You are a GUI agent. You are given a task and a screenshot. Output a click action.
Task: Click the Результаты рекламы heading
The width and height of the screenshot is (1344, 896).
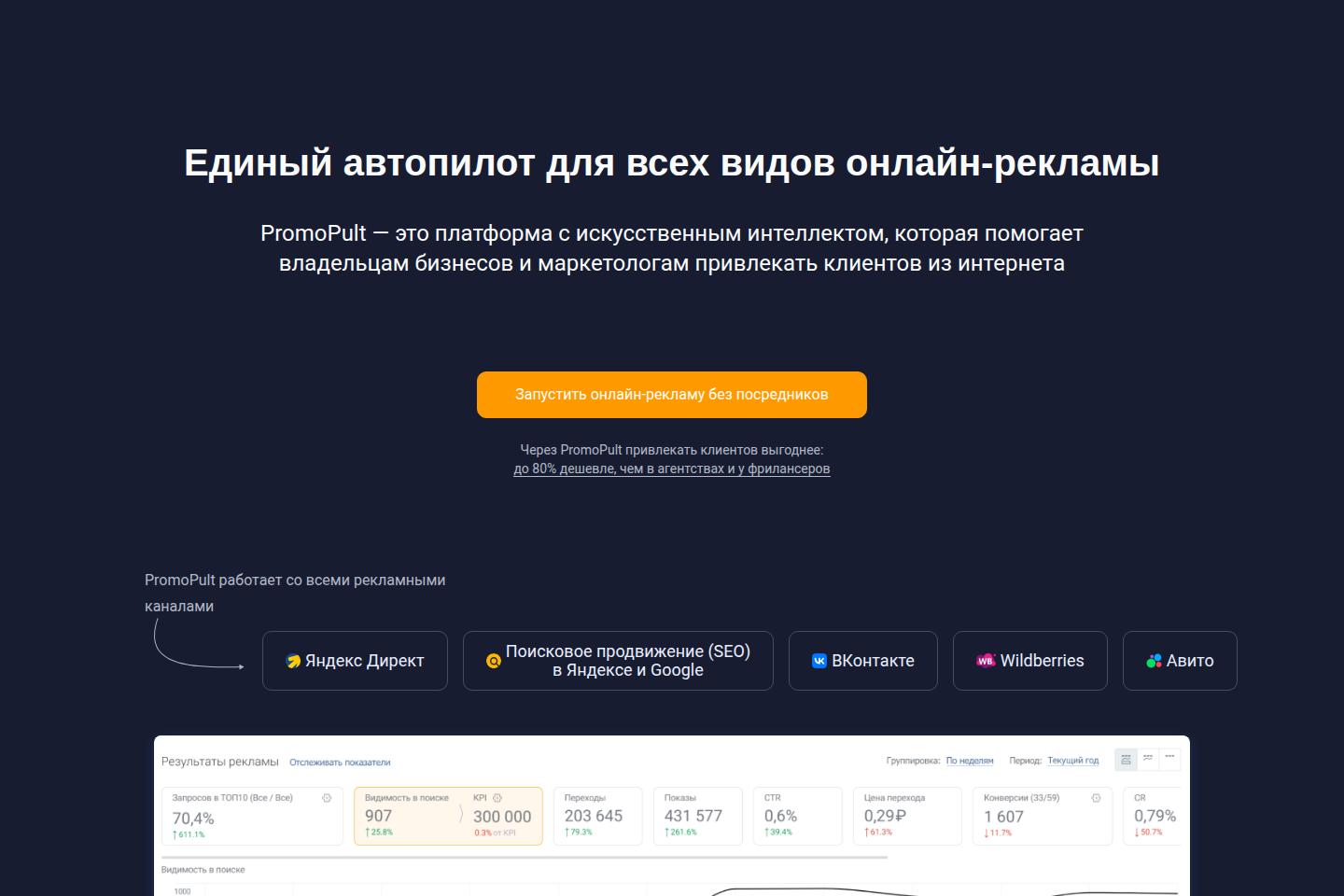point(220,762)
